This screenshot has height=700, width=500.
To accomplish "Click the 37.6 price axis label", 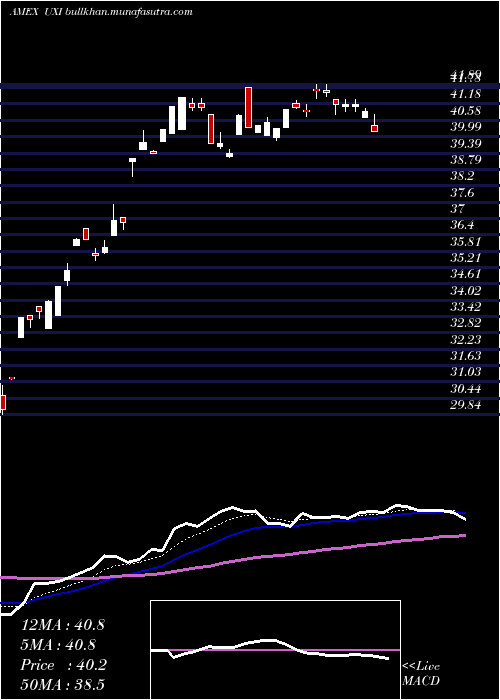I will 462,192.
